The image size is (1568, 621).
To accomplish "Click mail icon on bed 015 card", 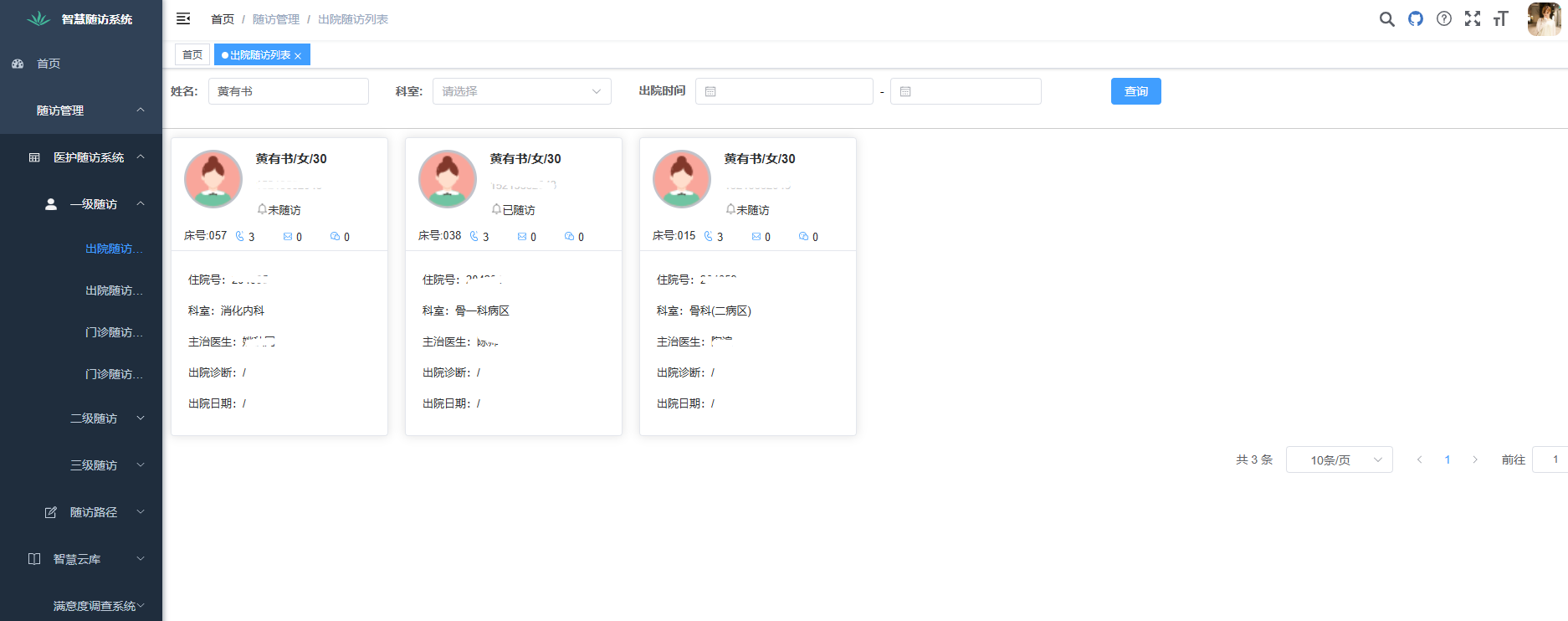I will point(756,237).
